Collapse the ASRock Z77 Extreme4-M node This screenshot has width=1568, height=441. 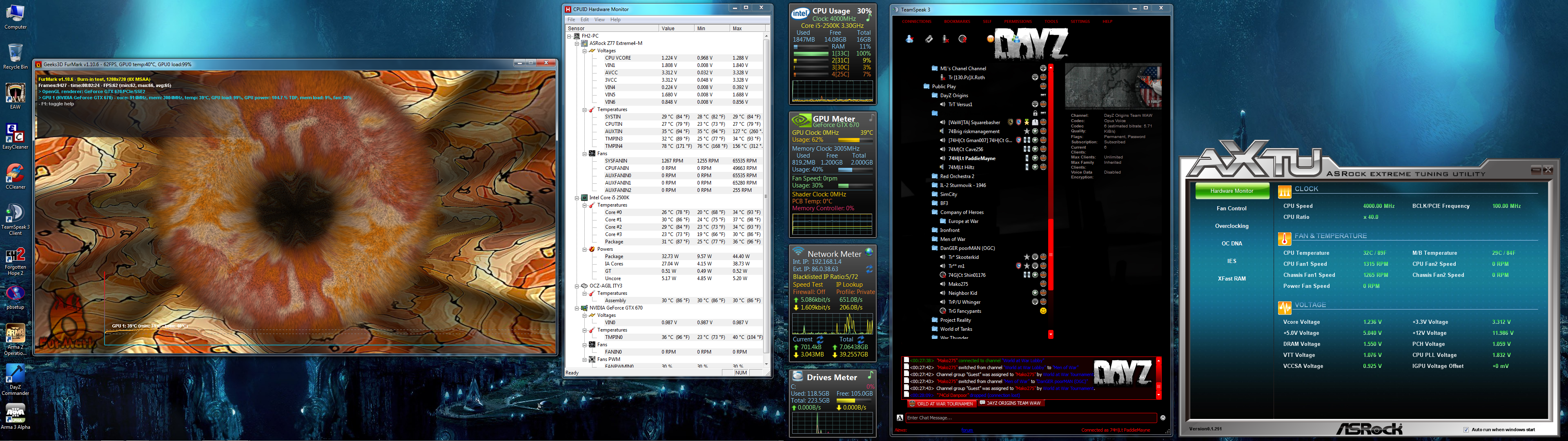point(577,43)
